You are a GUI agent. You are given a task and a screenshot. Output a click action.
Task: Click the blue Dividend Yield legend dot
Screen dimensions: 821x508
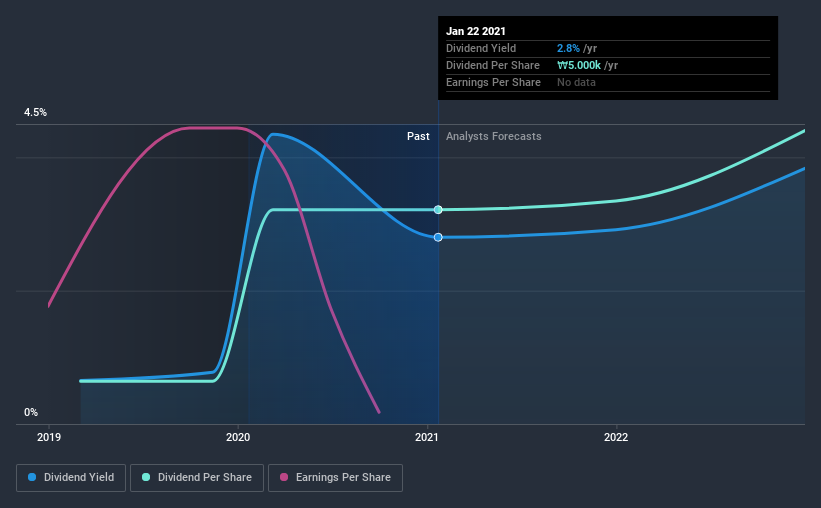coord(32,477)
